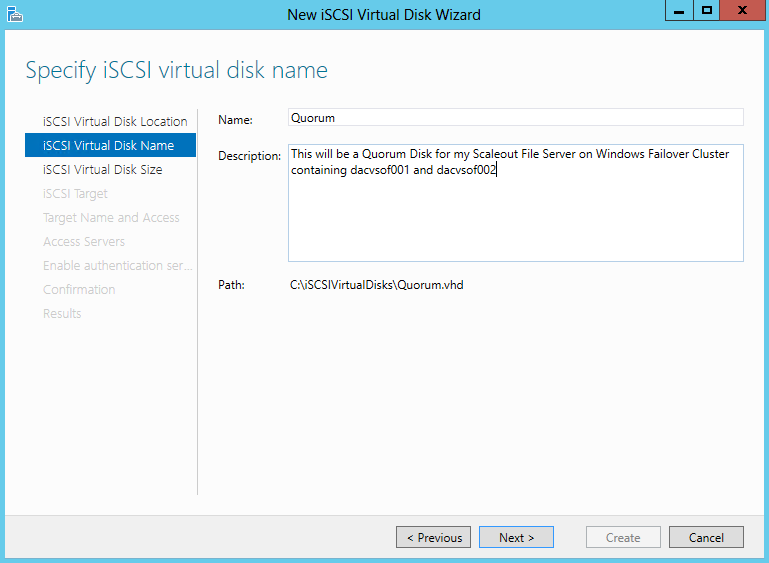Viewport: 769px width, 563px height.
Task: Click the disabled Create button
Action: [x=623, y=537]
